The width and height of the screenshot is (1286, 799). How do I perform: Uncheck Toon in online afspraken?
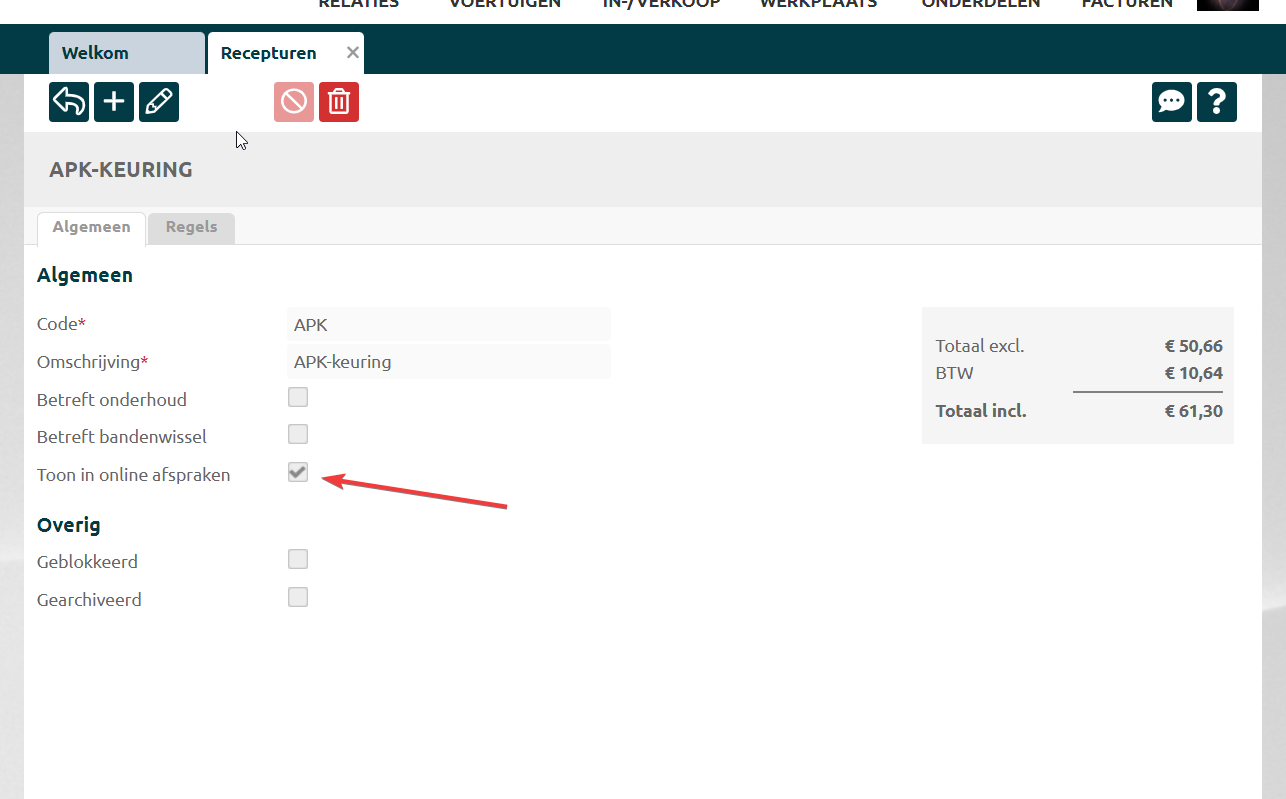coord(298,473)
